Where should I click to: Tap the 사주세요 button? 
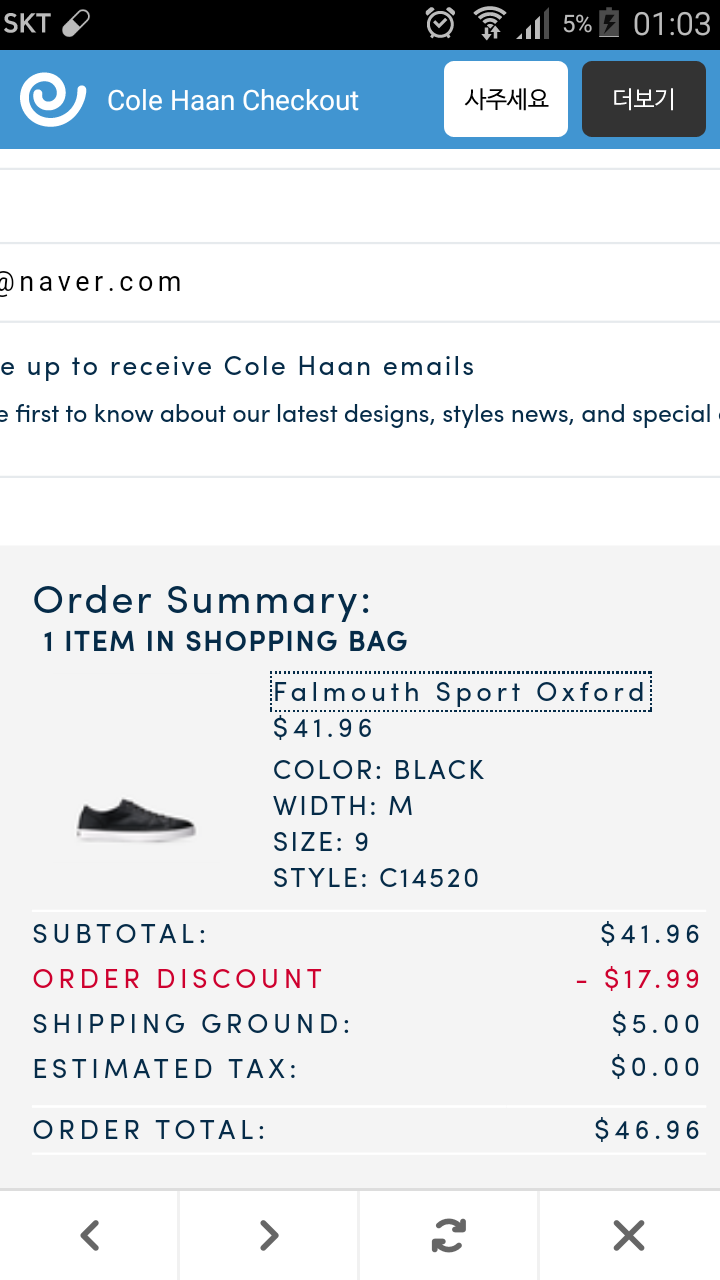[506, 99]
